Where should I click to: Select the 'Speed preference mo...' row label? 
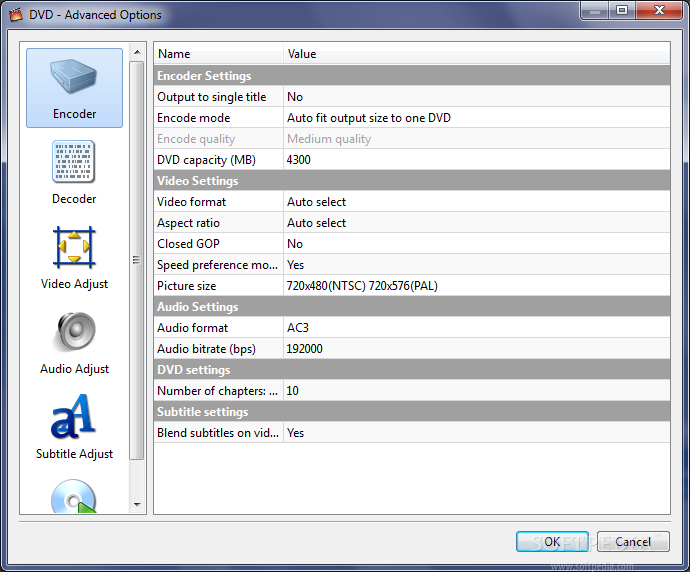click(217, 265)
